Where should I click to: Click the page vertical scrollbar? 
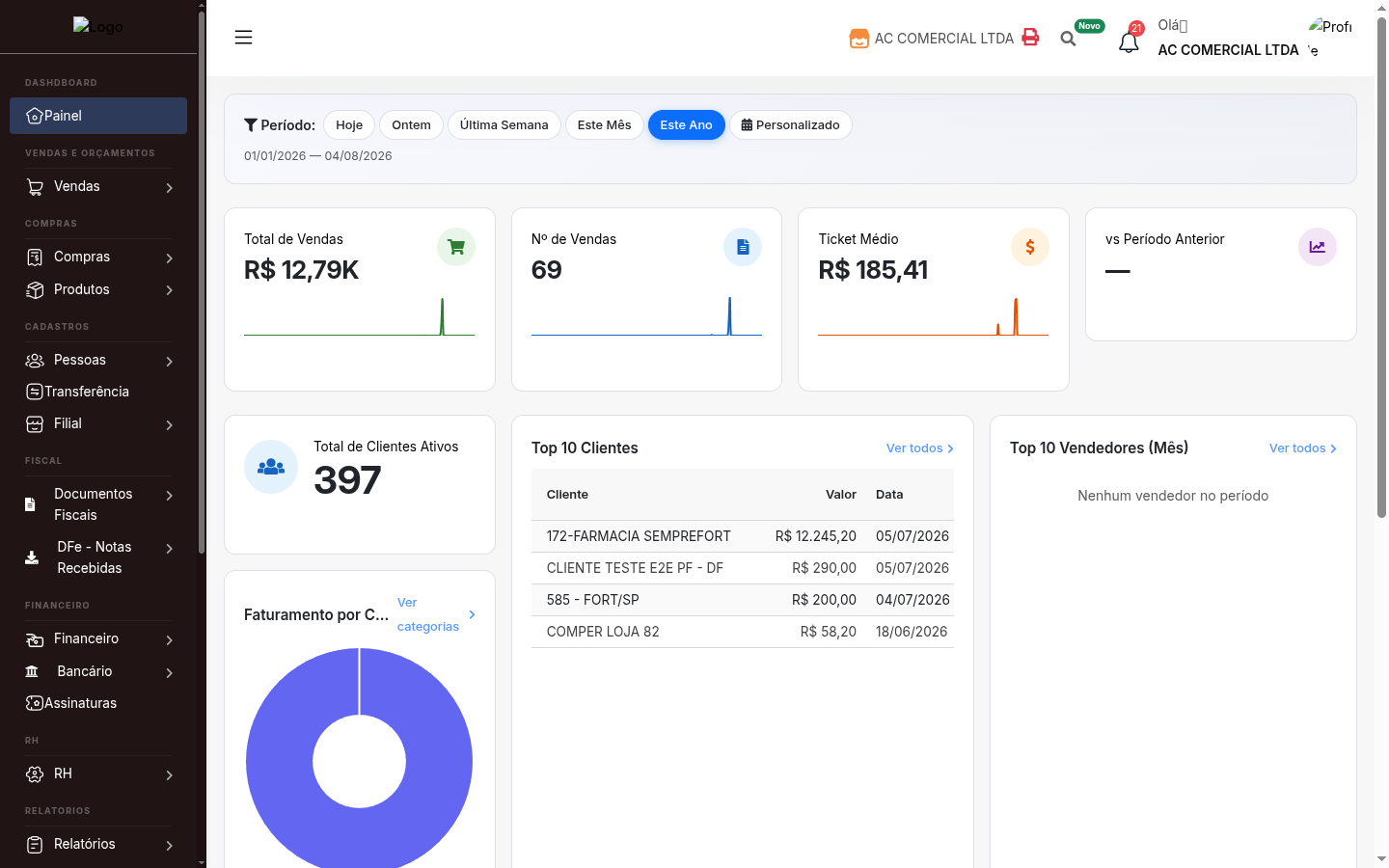(1381, 268)
